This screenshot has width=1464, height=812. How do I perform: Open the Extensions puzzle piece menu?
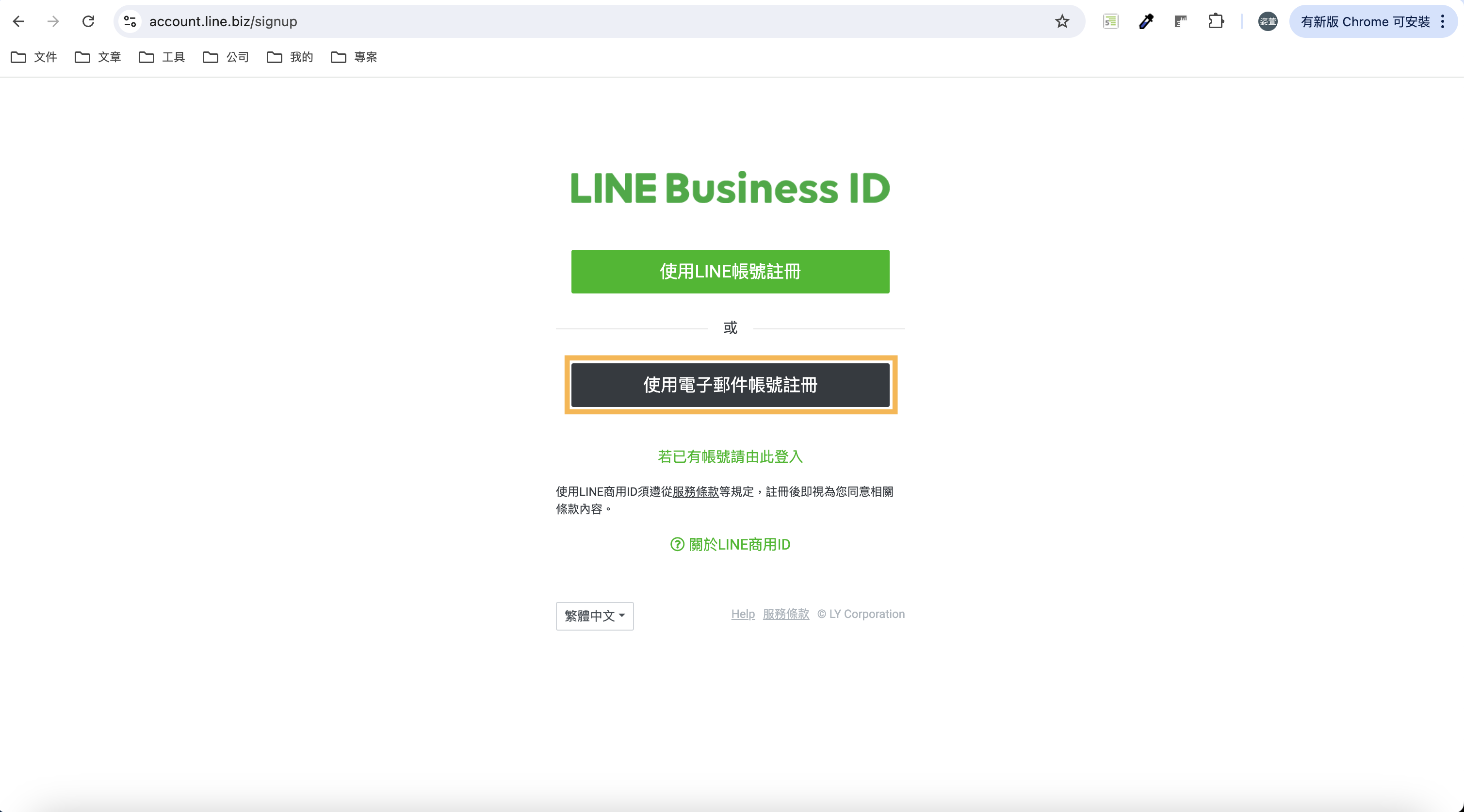click(1216, 22)
